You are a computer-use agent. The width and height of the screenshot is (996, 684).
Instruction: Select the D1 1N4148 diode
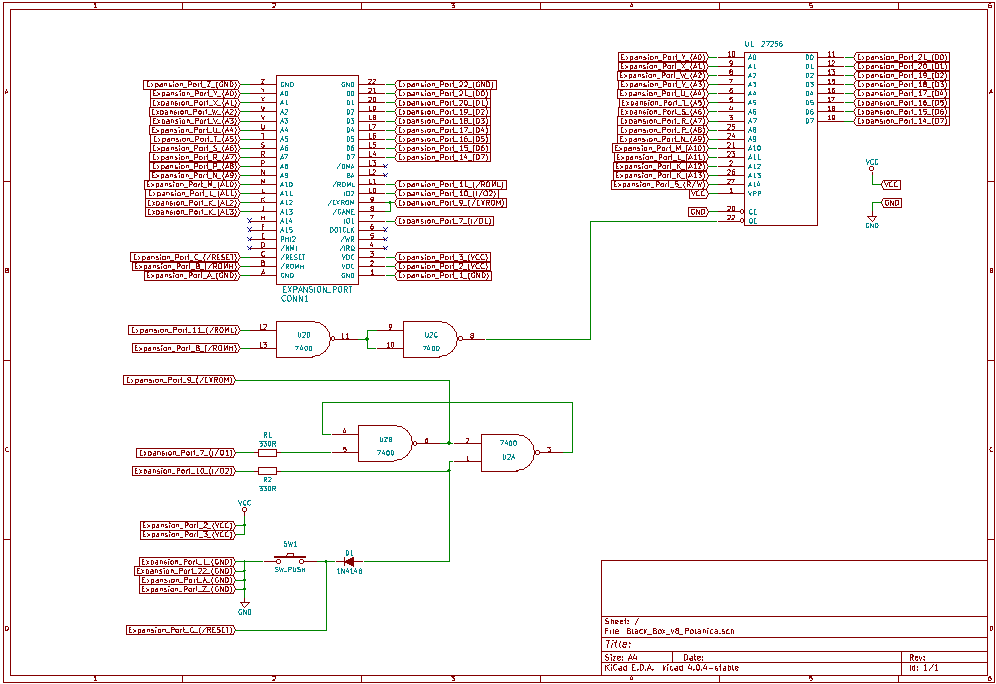[349, 561]
